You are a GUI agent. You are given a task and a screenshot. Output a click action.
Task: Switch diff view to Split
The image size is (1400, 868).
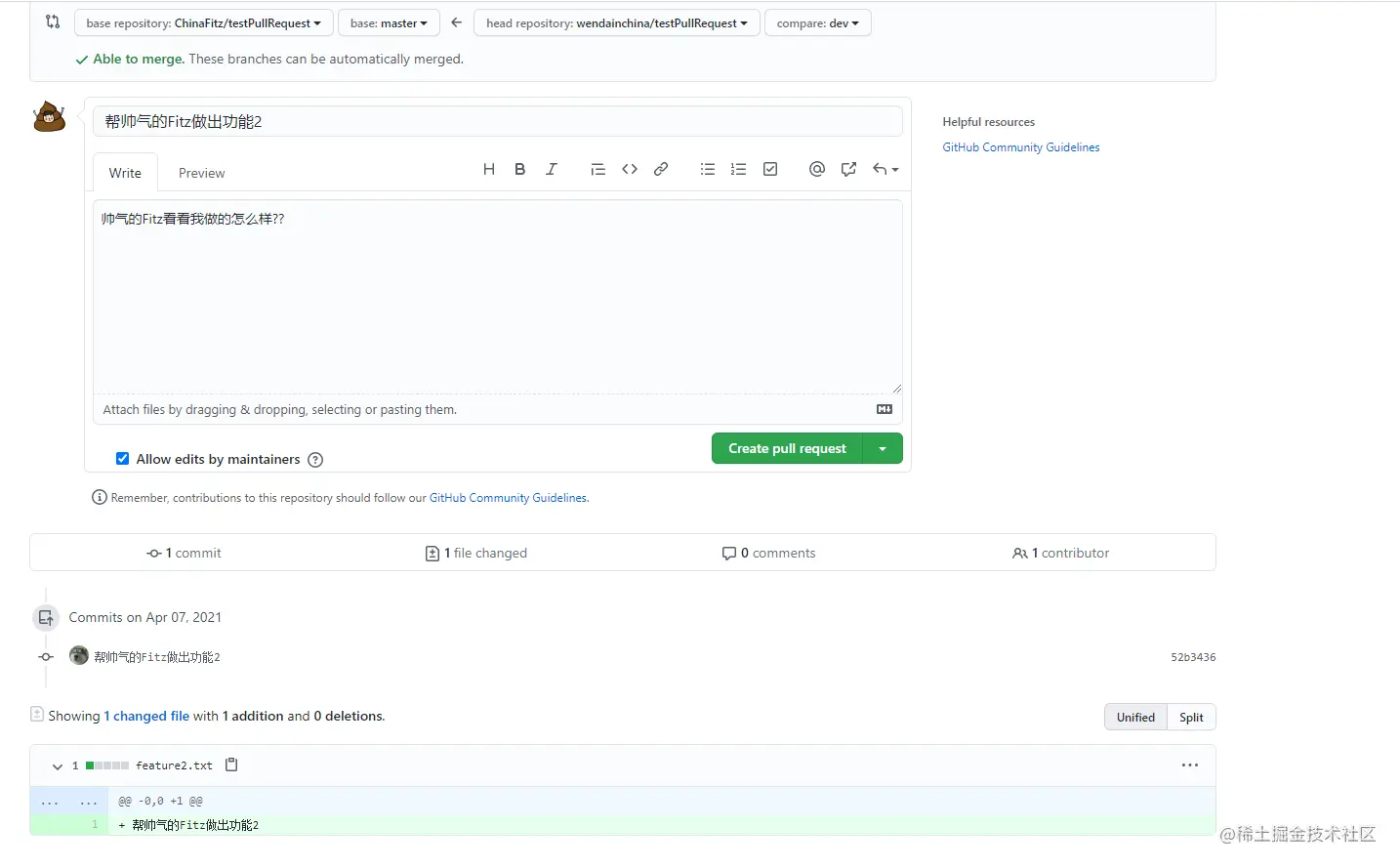pos(1191,717)
